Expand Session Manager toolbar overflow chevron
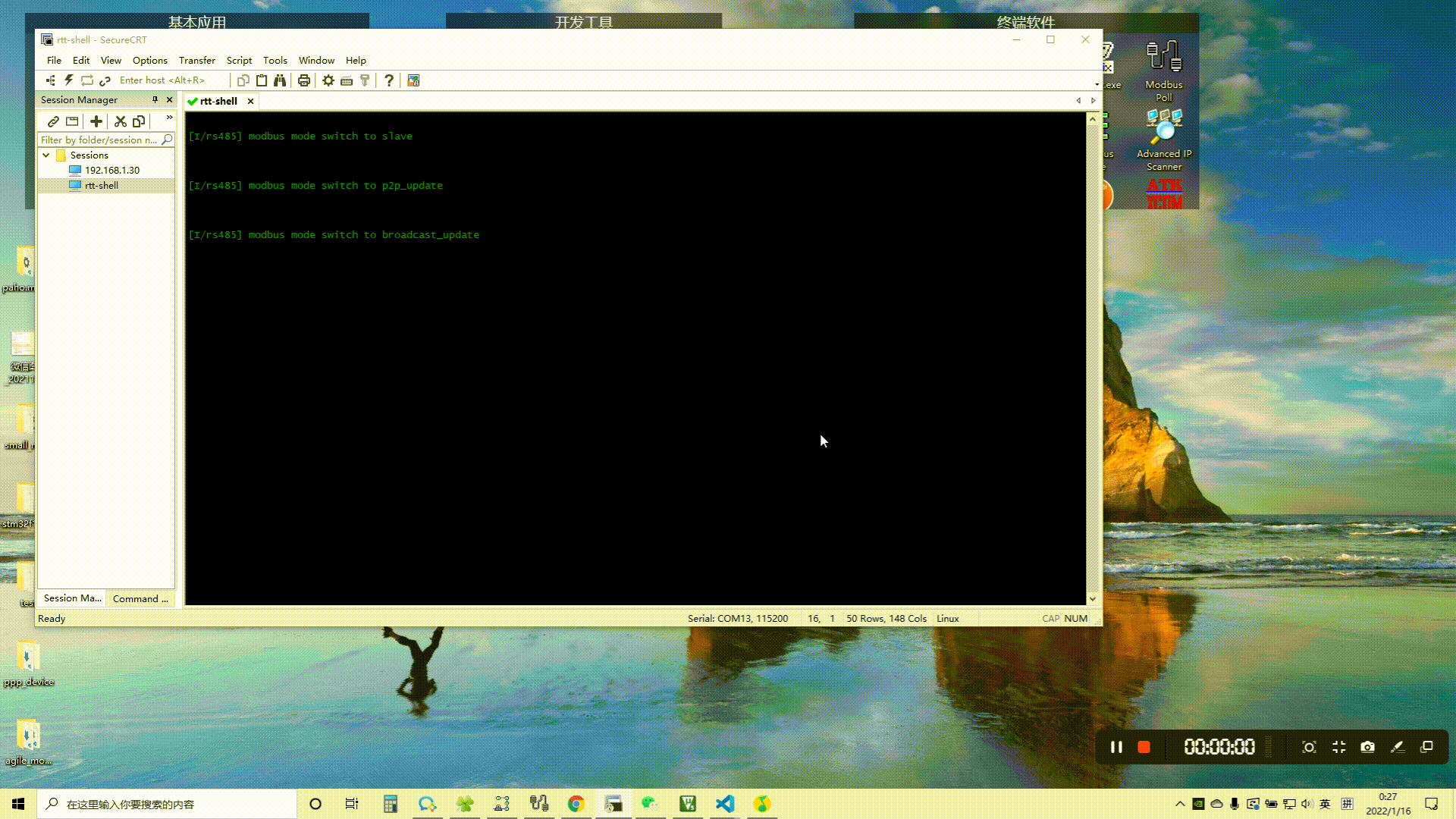 point(169,118)
